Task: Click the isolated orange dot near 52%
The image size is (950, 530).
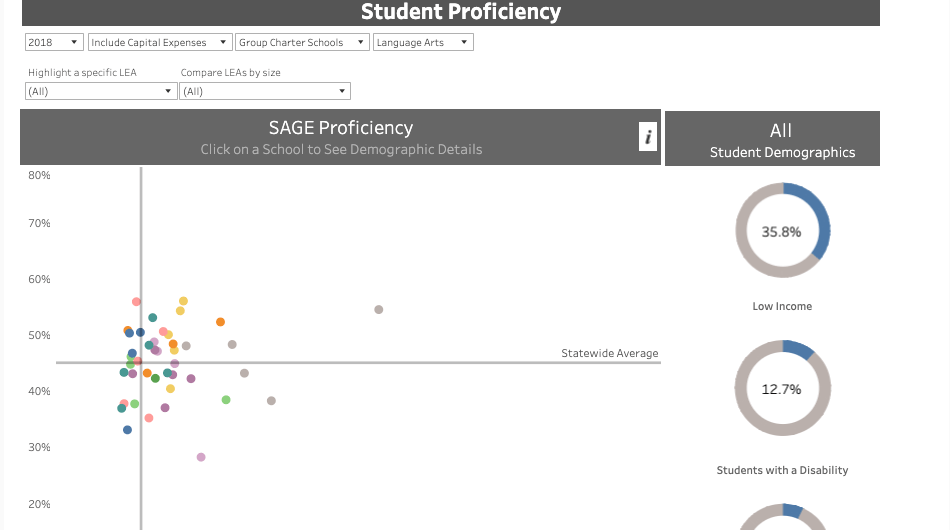Action: [220, 322]
